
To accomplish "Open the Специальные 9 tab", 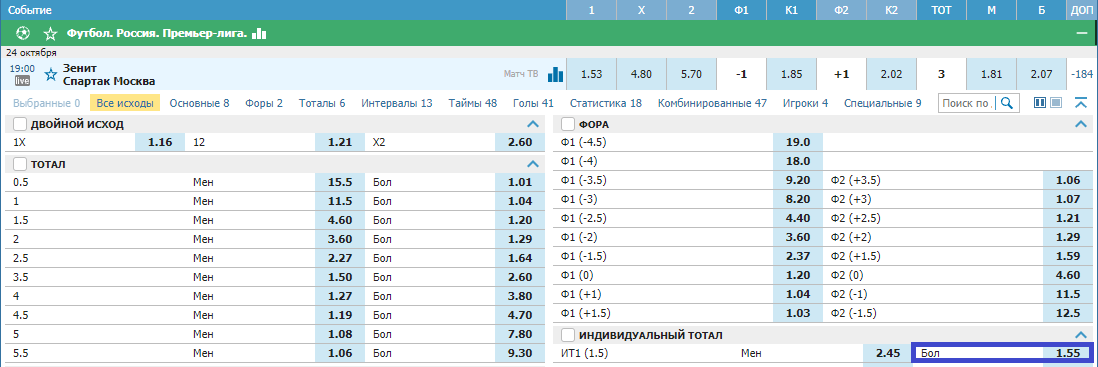I will [x=882, y=103].
